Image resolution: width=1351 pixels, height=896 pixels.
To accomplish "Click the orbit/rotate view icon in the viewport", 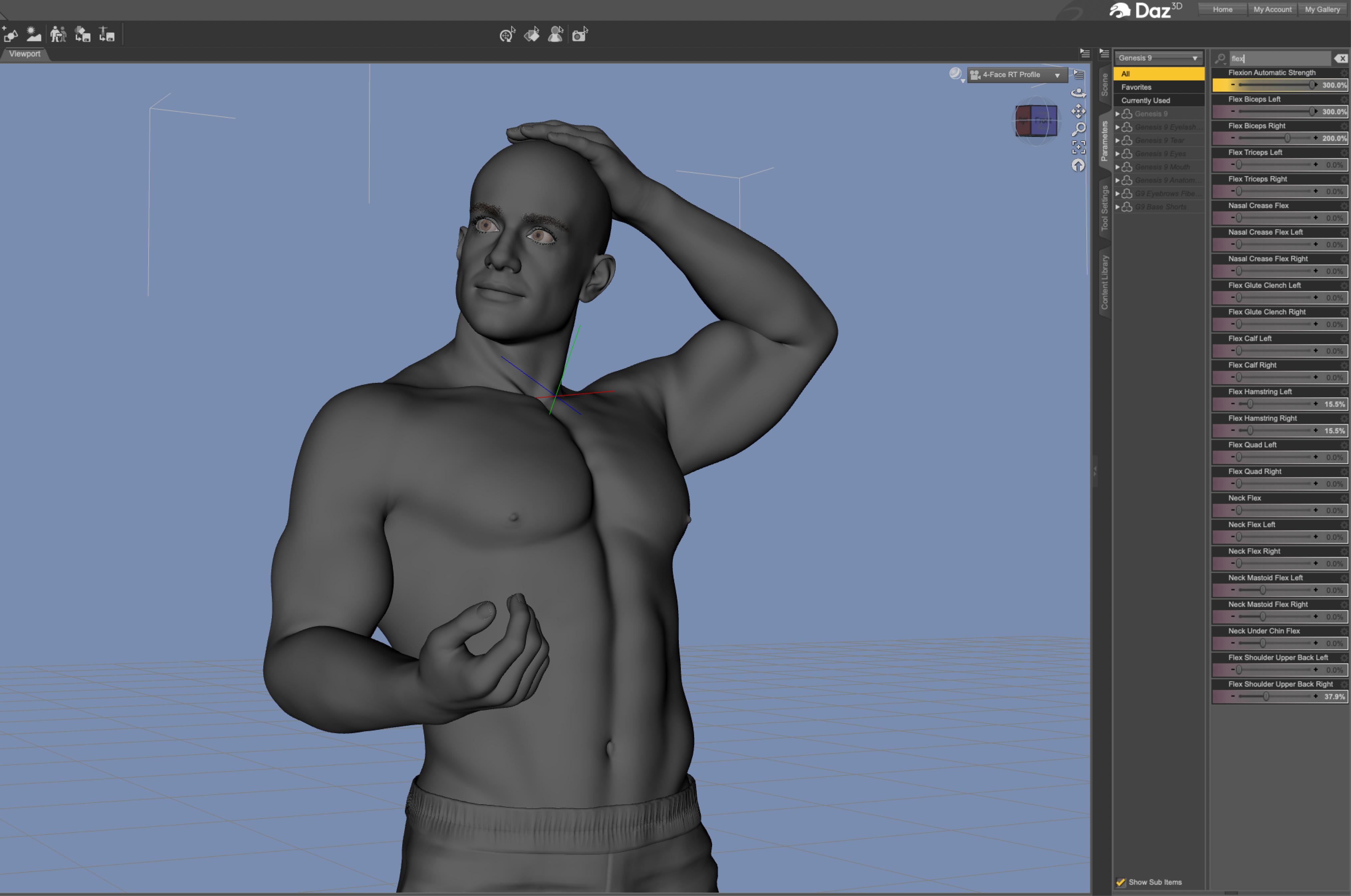I will (1078, 93).
